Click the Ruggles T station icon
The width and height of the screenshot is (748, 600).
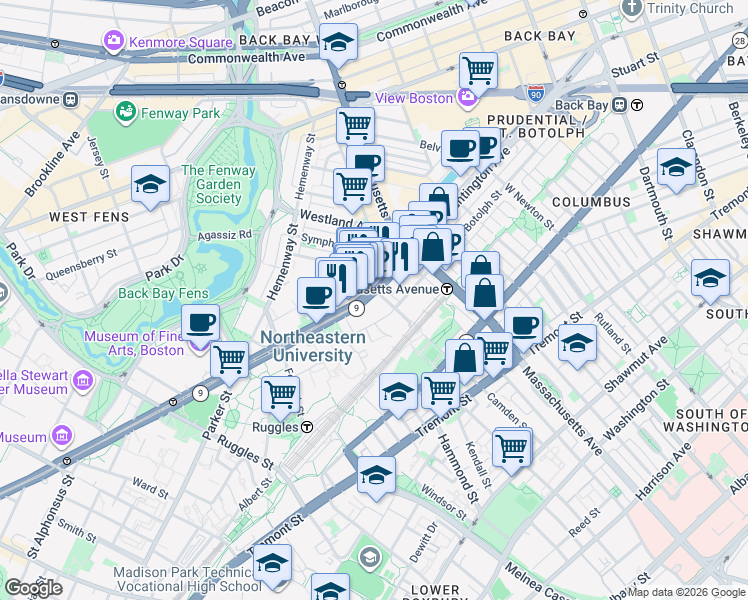[x=308, y=427]
